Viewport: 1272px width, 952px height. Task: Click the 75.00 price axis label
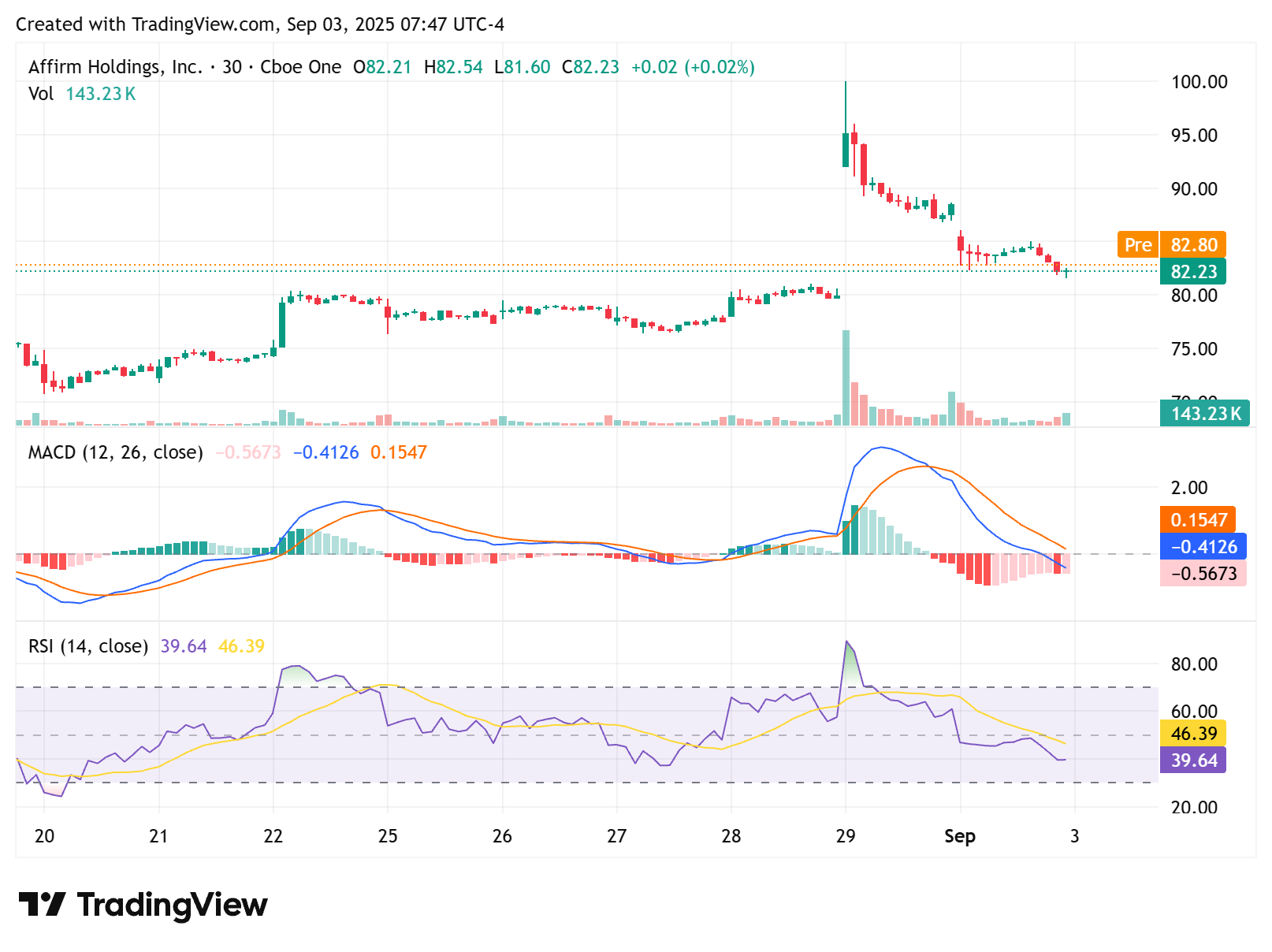tap(1195, 349)
